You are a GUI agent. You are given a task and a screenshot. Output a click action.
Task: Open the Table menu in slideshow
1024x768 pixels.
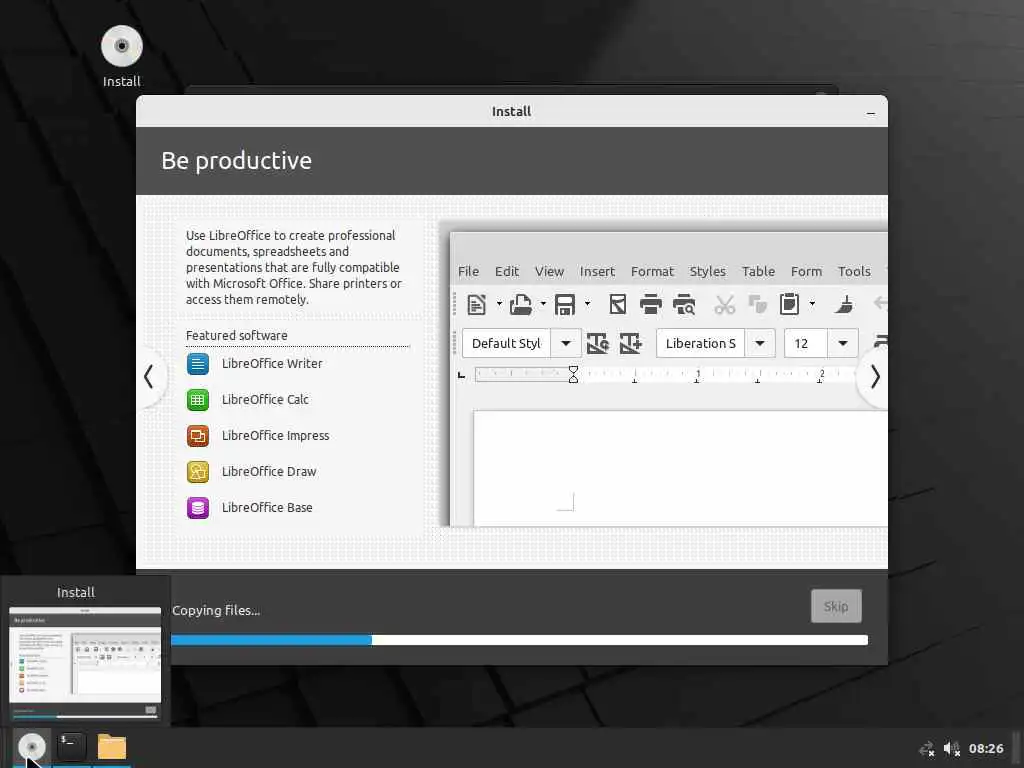758,271
